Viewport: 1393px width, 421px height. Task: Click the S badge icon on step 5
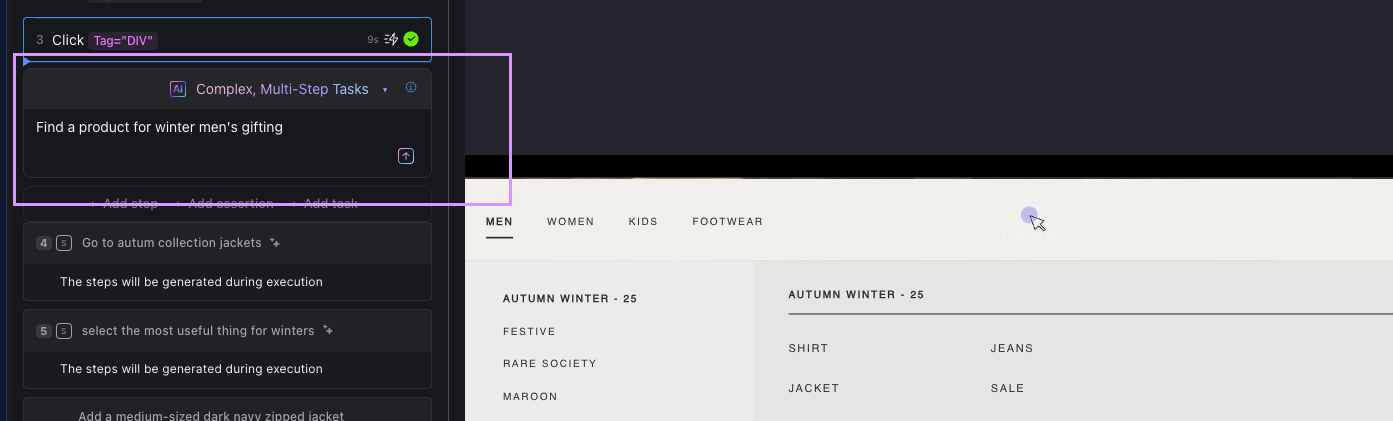click(64, 331)
